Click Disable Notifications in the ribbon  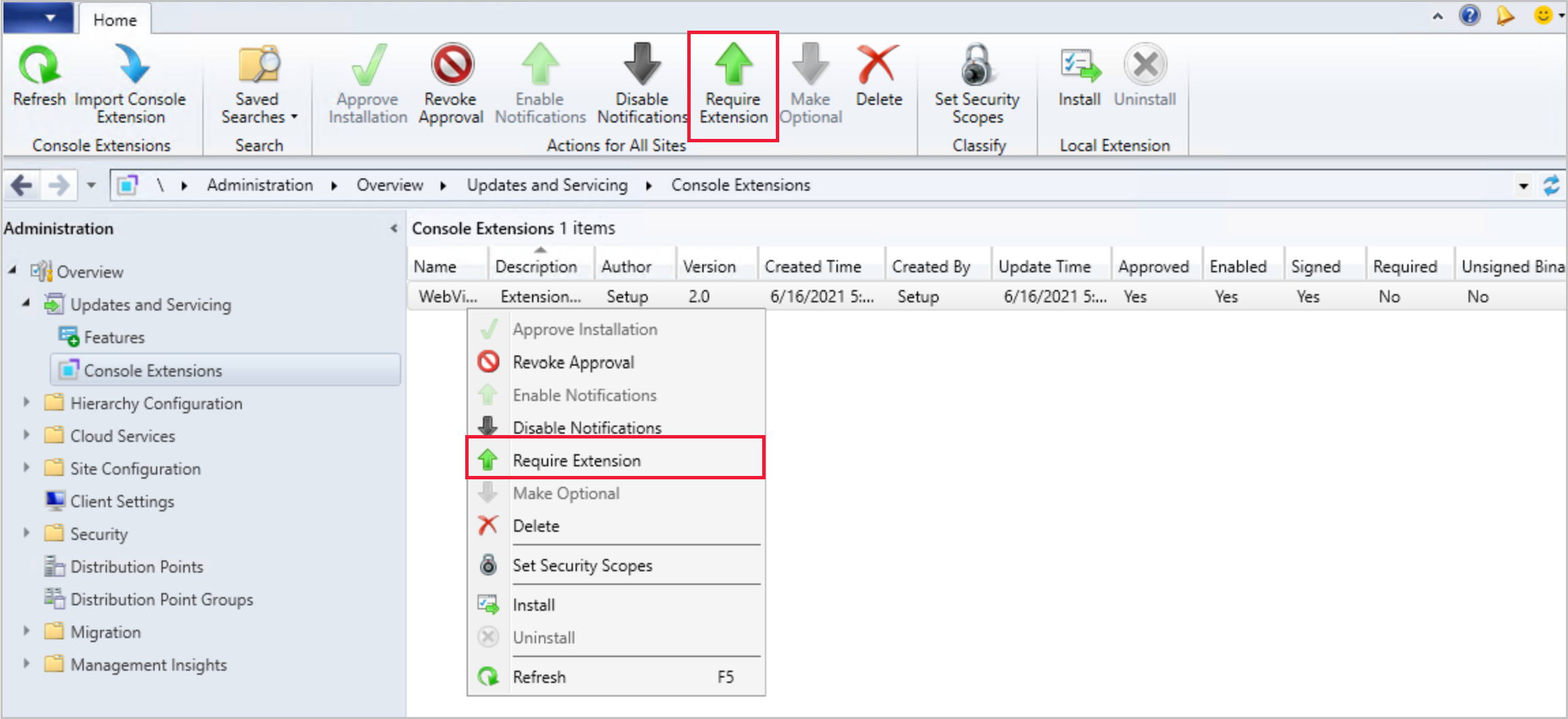(x=642, y=84)
